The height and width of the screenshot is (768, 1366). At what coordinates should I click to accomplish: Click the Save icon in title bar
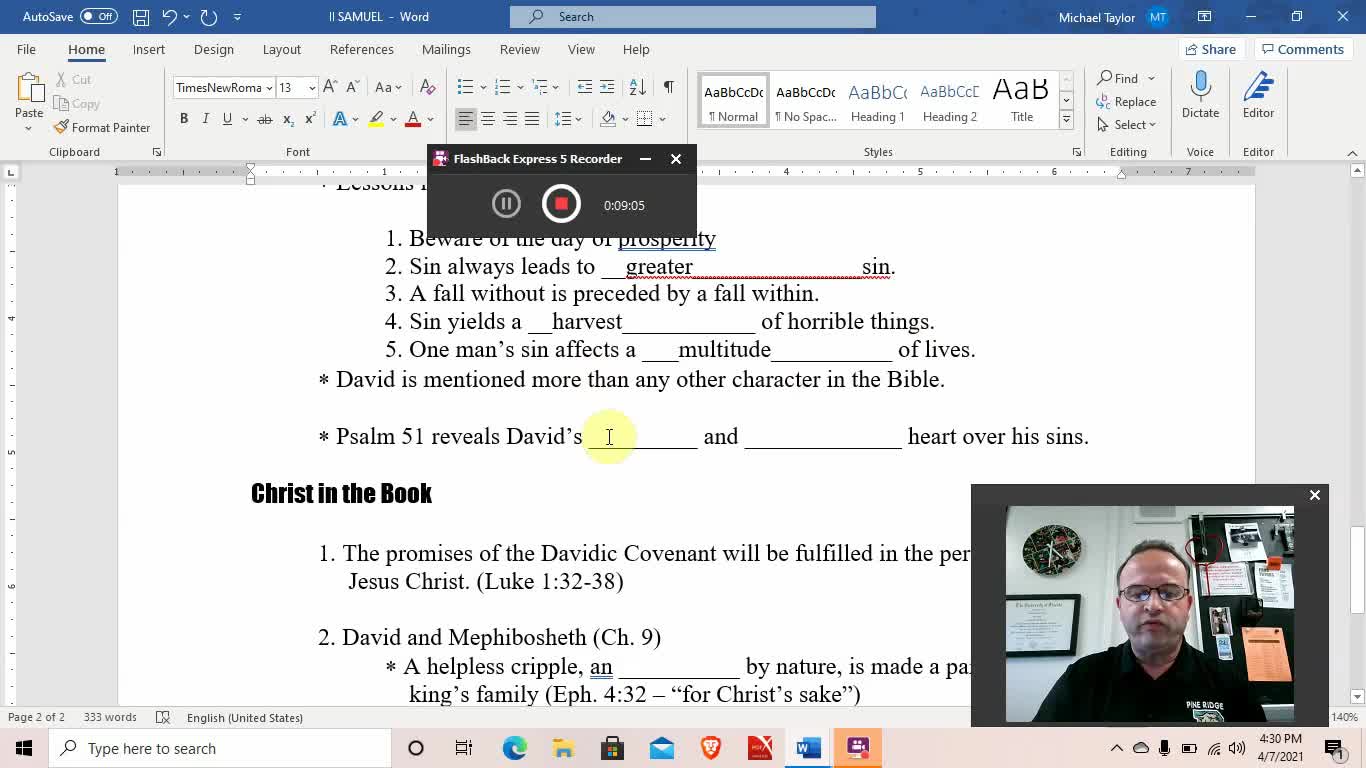click(141, 17)
